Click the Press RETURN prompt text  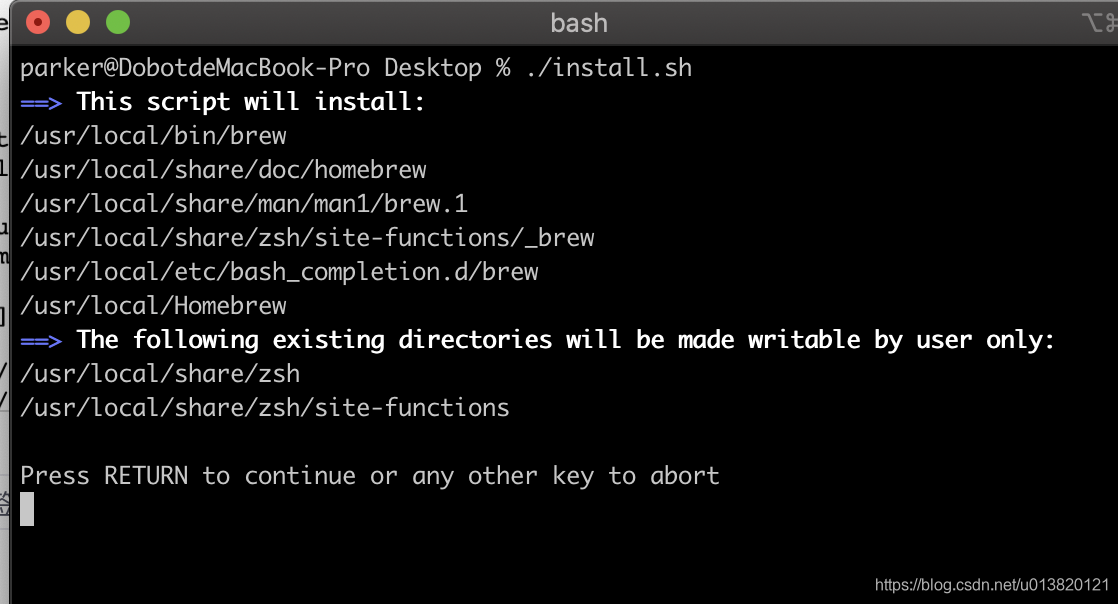[x=369, y=475]
